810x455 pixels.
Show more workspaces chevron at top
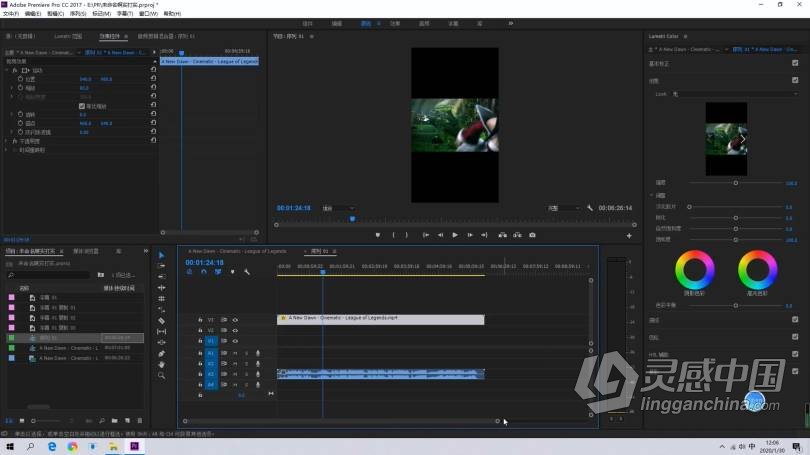pyautogui.click(x=510, y=23)
